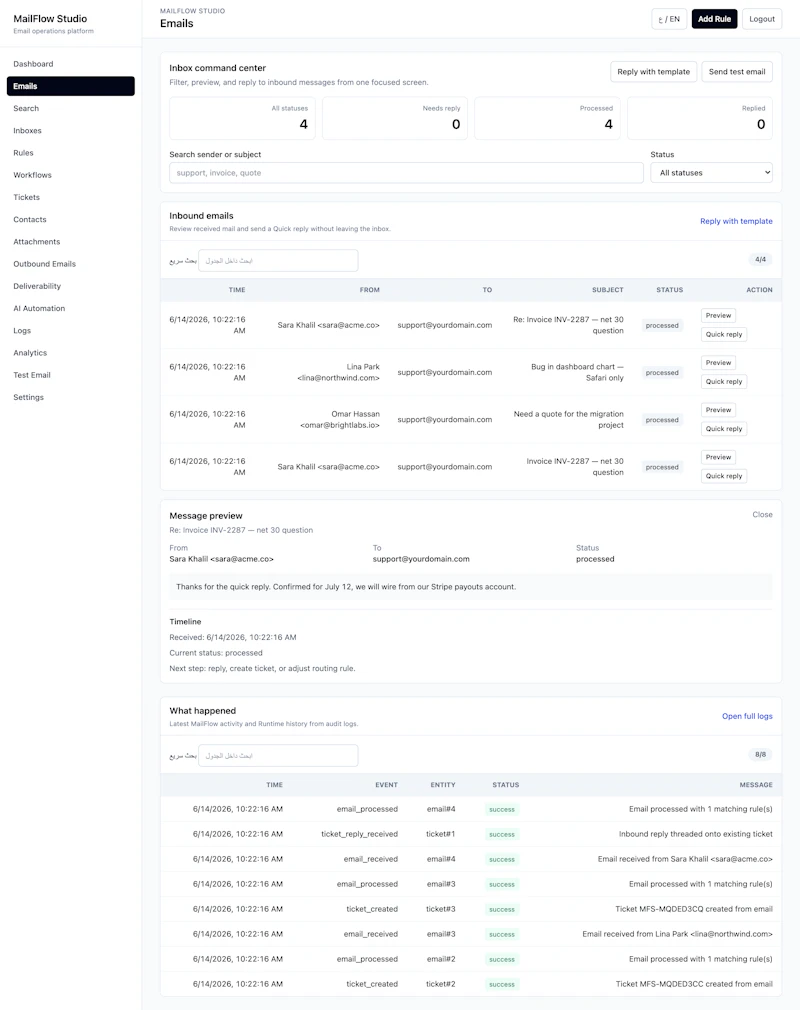This screenshot has height=1010, width=800.
Task: Open Test Email page
Action: 32,375
